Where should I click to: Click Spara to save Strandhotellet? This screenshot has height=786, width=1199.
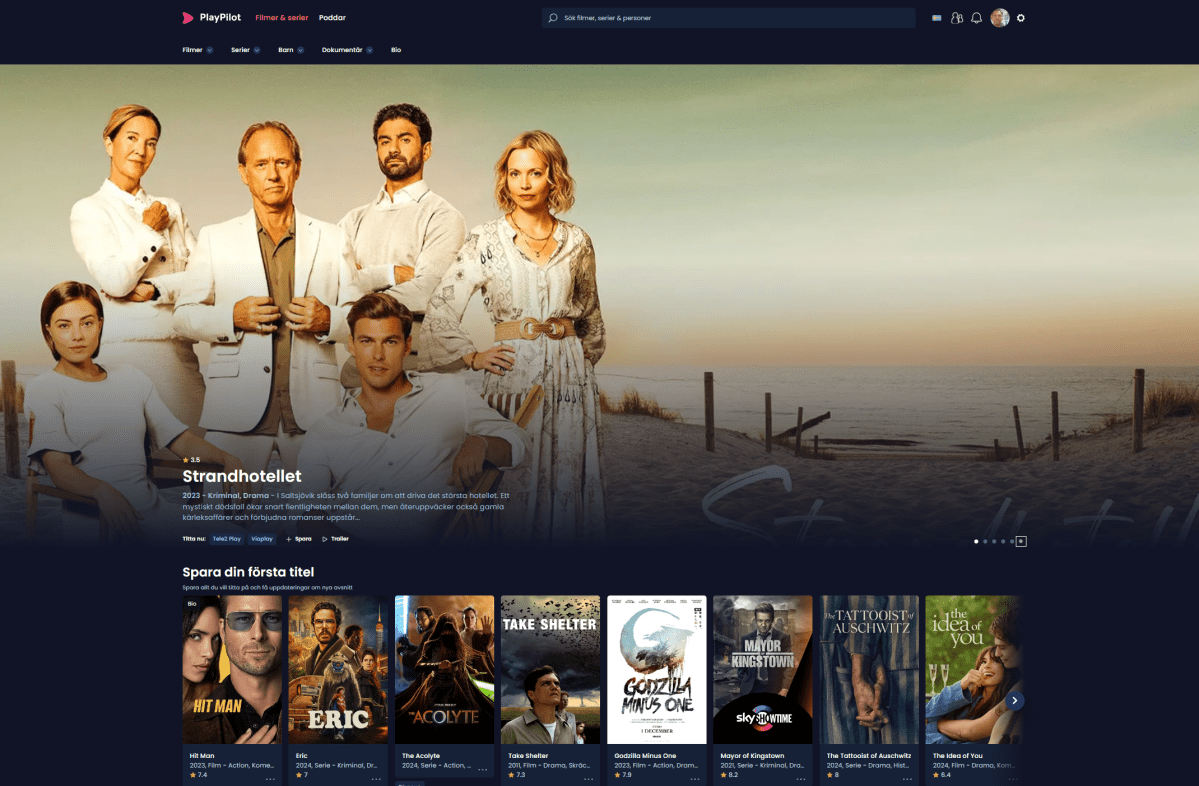click(299, 539)
